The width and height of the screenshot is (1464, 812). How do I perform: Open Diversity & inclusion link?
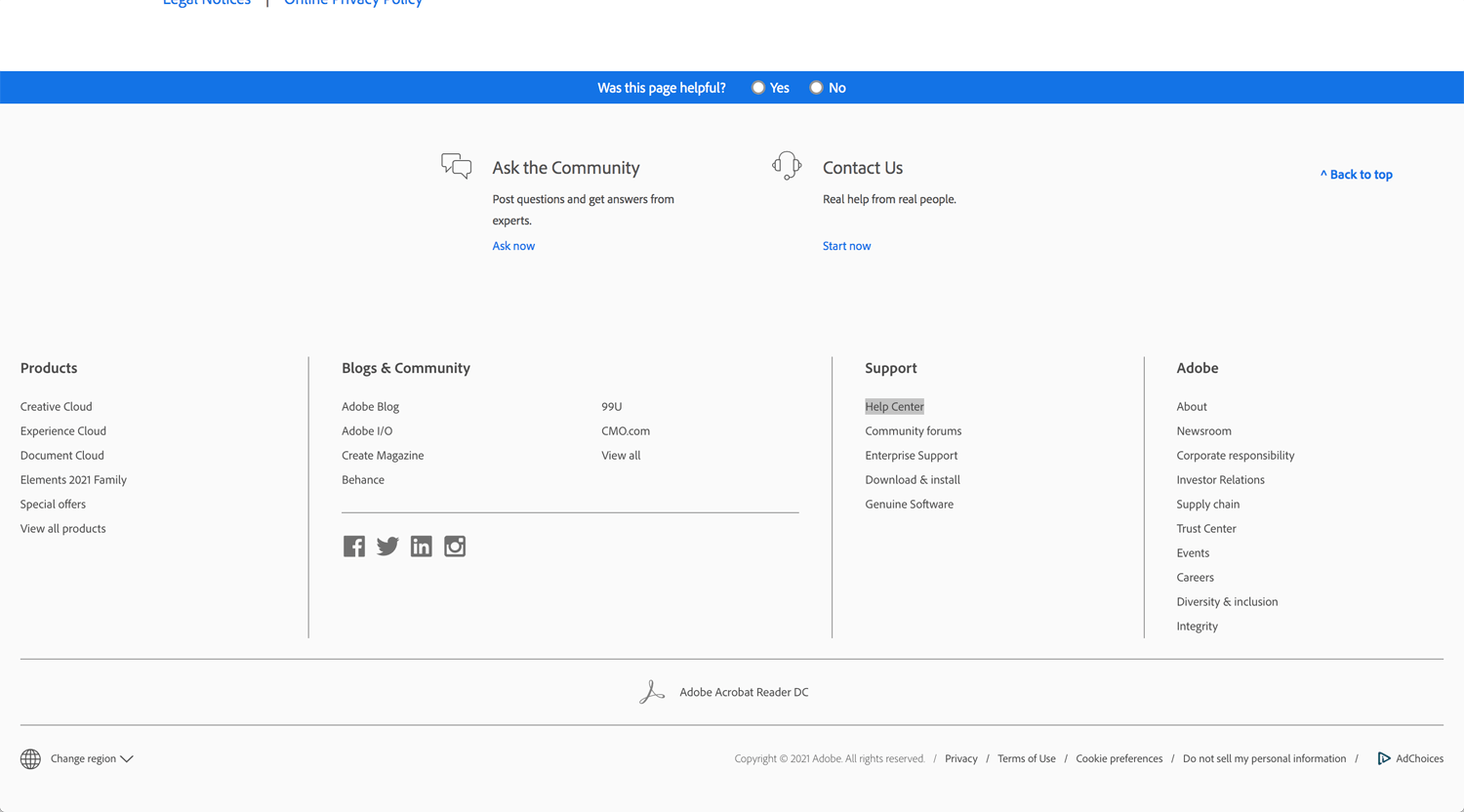point(1227,602)
